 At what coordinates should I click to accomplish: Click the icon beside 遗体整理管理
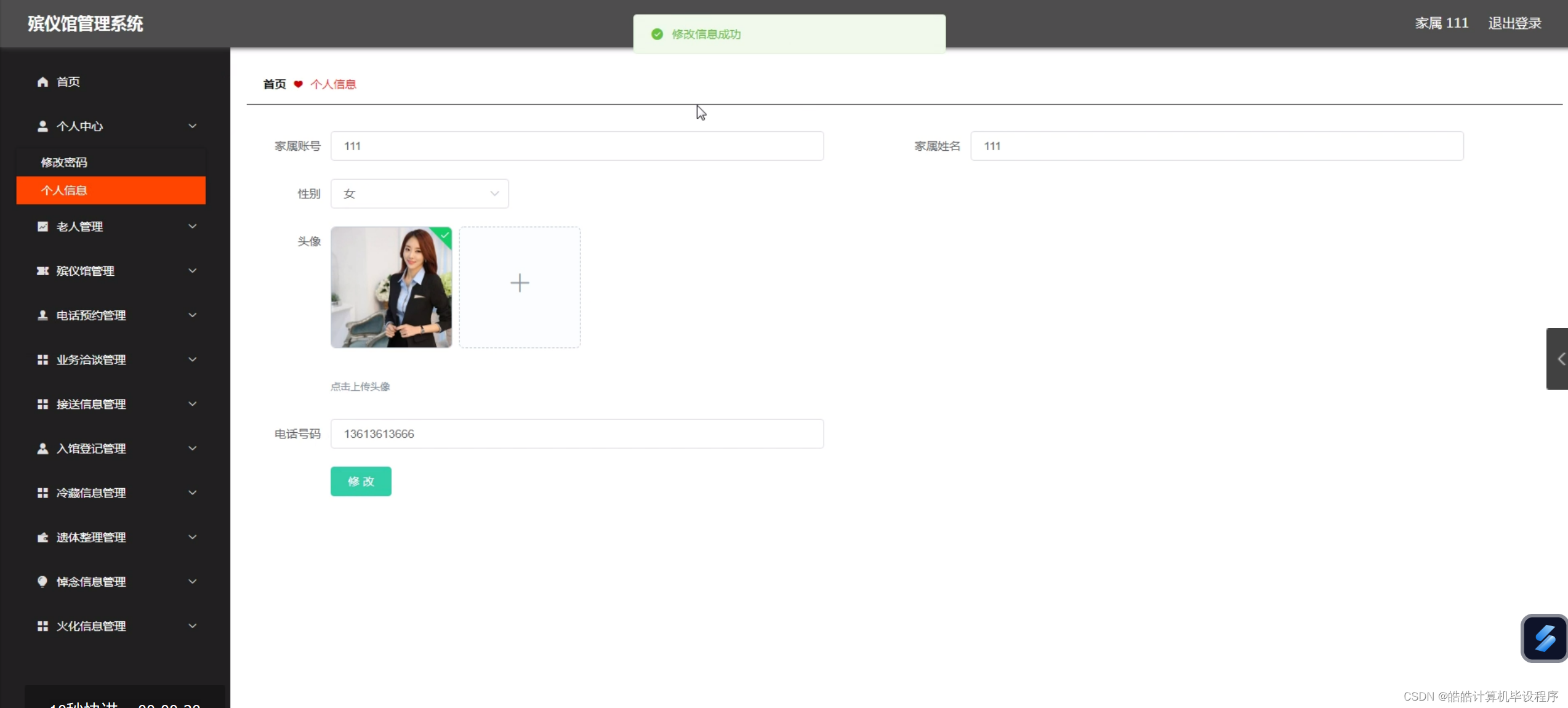[x=42, y=537]
